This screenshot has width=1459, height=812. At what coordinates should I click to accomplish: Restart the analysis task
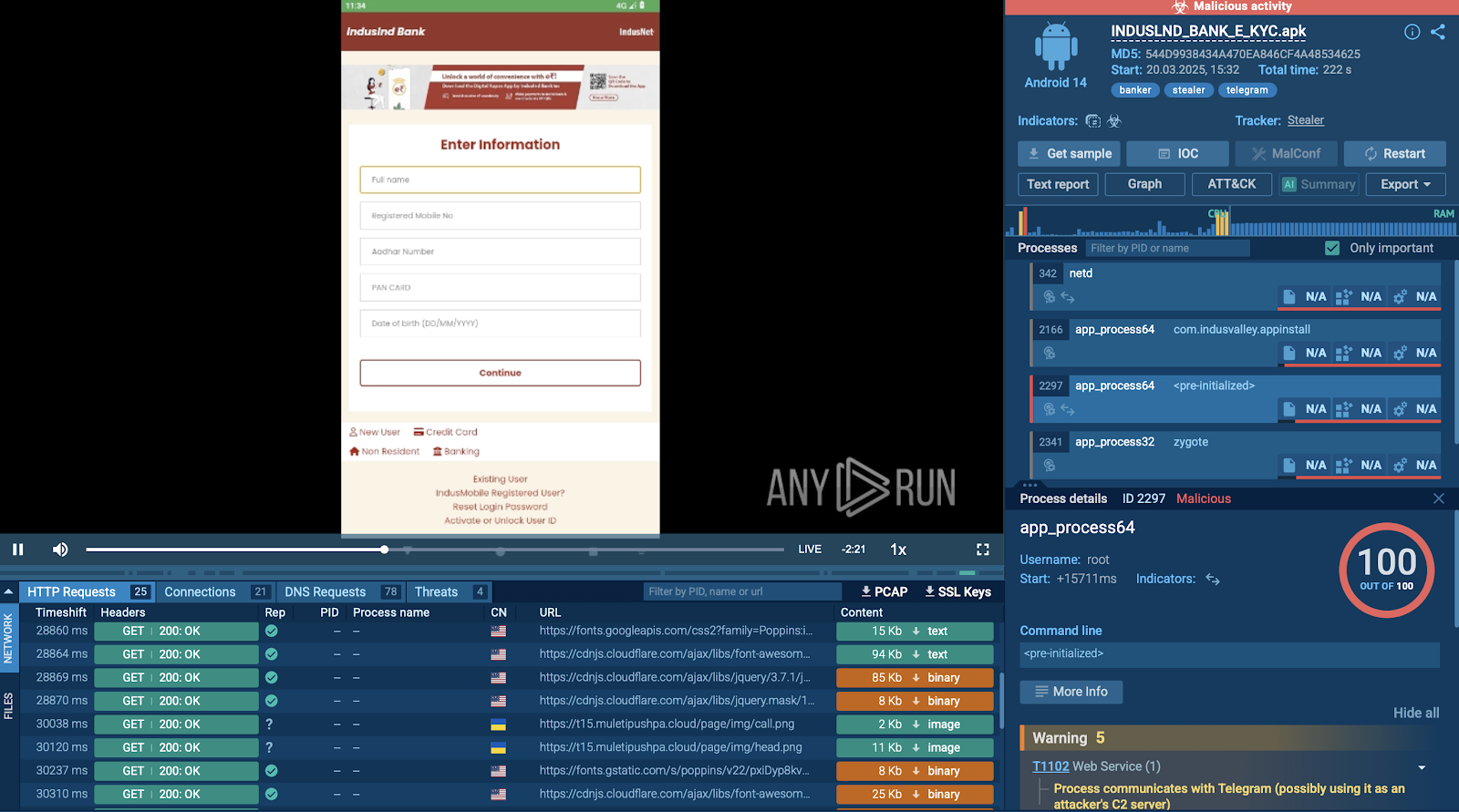coord(1394,154)
